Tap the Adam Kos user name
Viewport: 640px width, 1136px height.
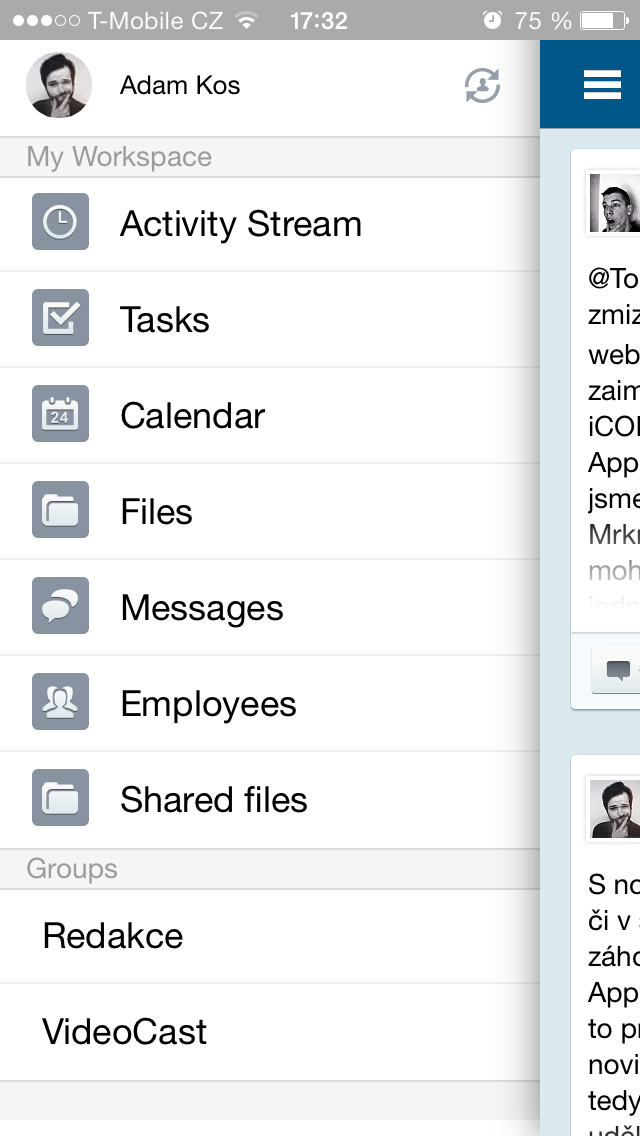click(180, 86)
